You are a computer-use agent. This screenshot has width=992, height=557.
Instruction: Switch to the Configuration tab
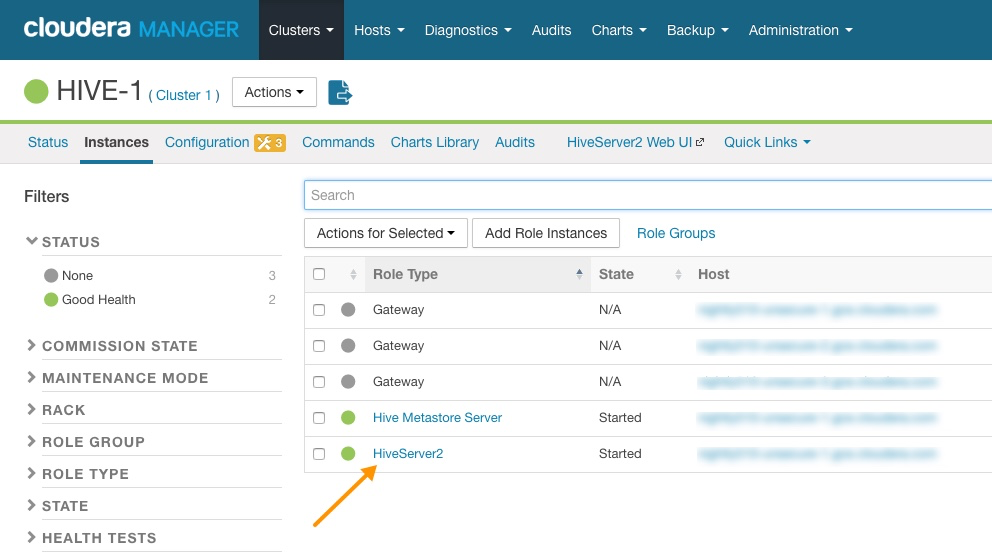click(207, 142)
